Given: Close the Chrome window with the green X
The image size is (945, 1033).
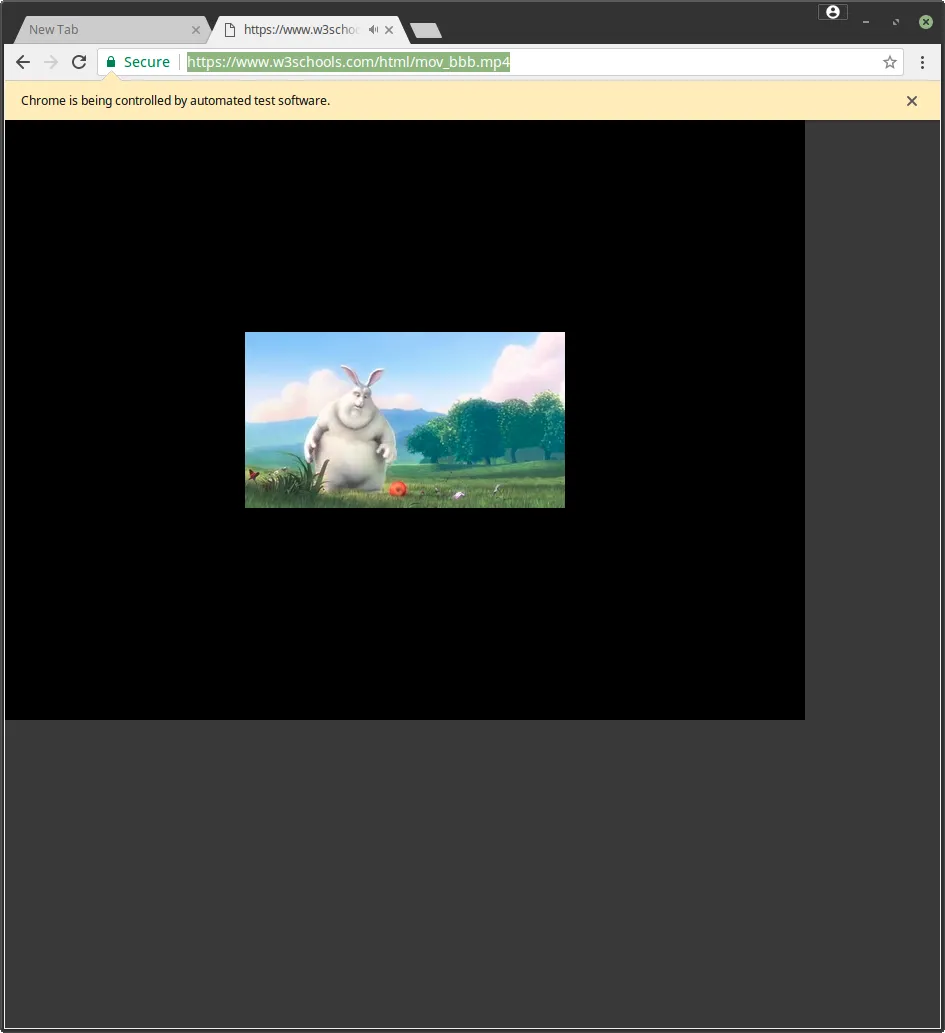Looking at the screenshot, I should [926, 22].
